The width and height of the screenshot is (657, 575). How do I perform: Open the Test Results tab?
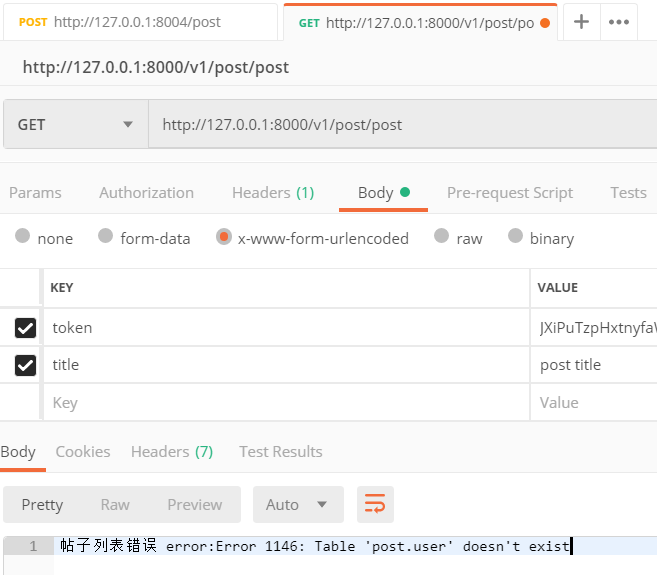pos(280,452)
